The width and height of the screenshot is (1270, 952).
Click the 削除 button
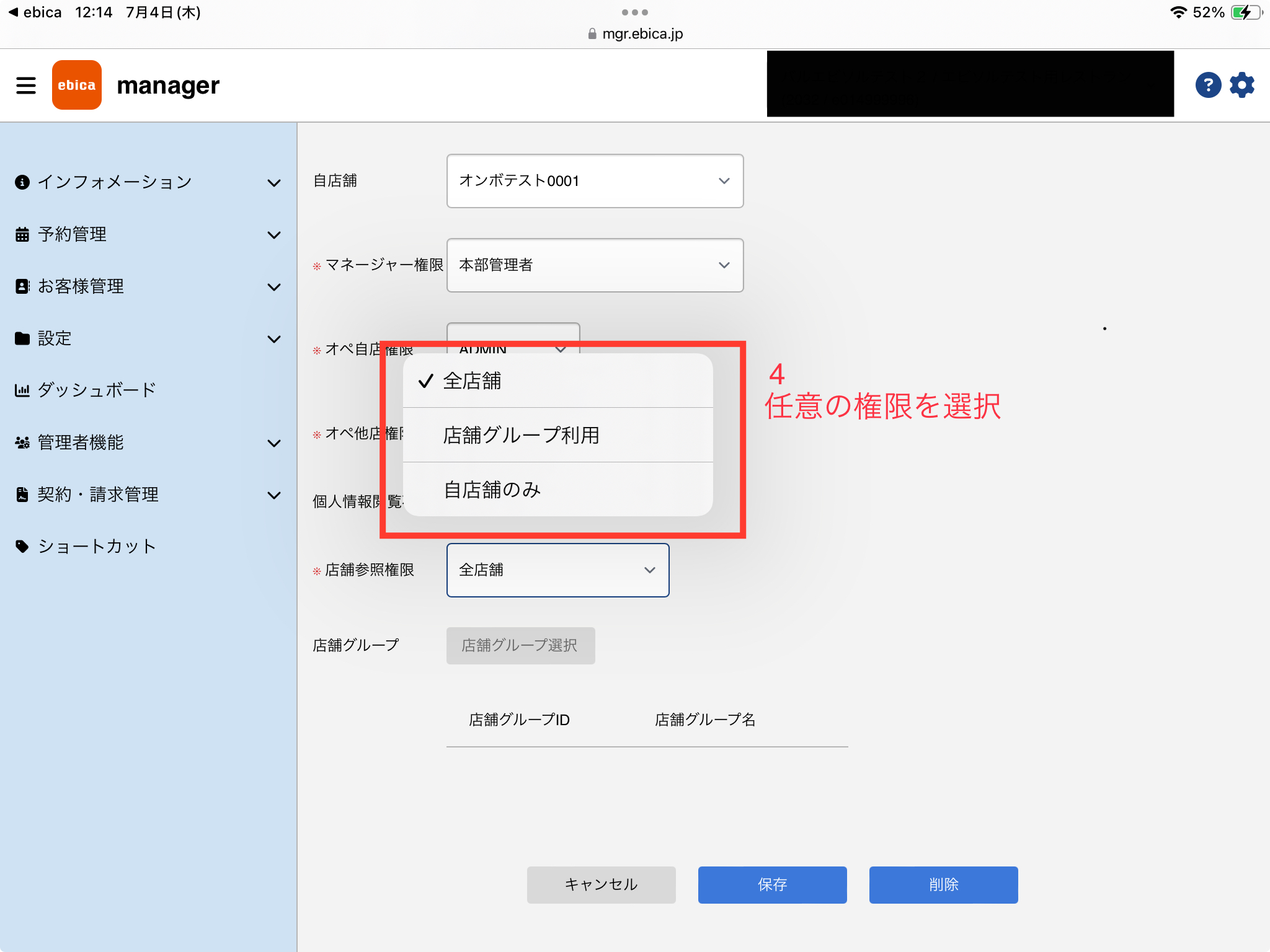tap(944, 884)
